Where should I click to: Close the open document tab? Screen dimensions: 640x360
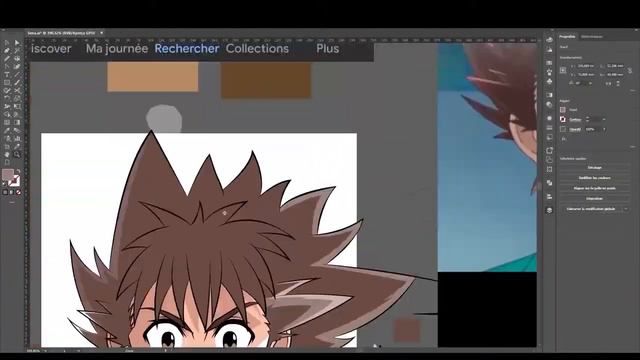(102, 33)
